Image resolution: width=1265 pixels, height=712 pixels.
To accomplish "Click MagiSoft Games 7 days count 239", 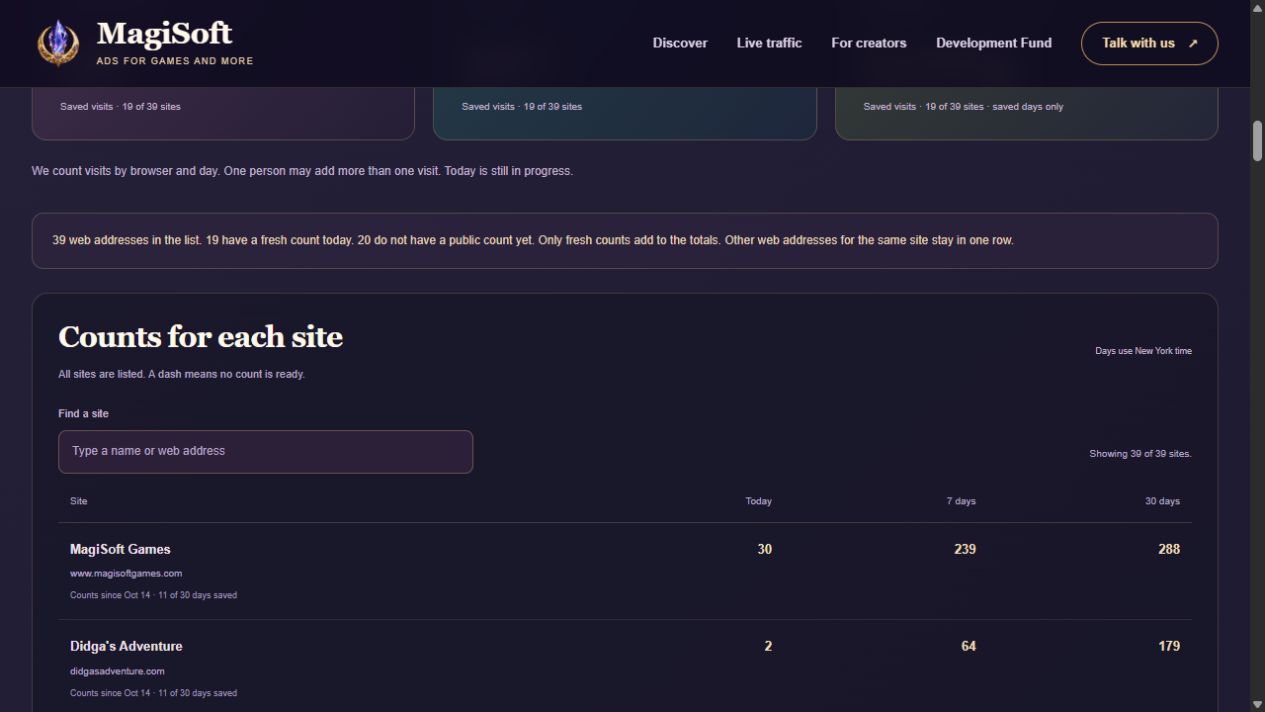I will pos(964,549).
